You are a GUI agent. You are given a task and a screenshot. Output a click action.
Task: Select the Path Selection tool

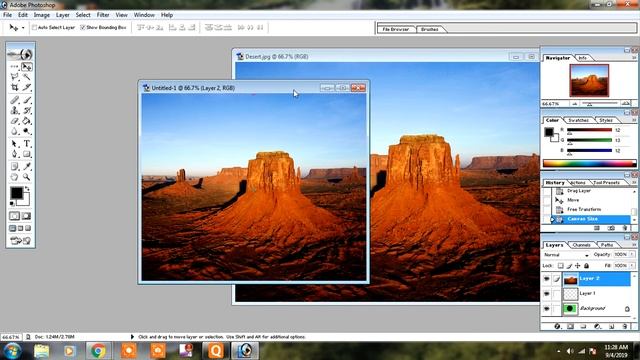click(x=15, y=144)
